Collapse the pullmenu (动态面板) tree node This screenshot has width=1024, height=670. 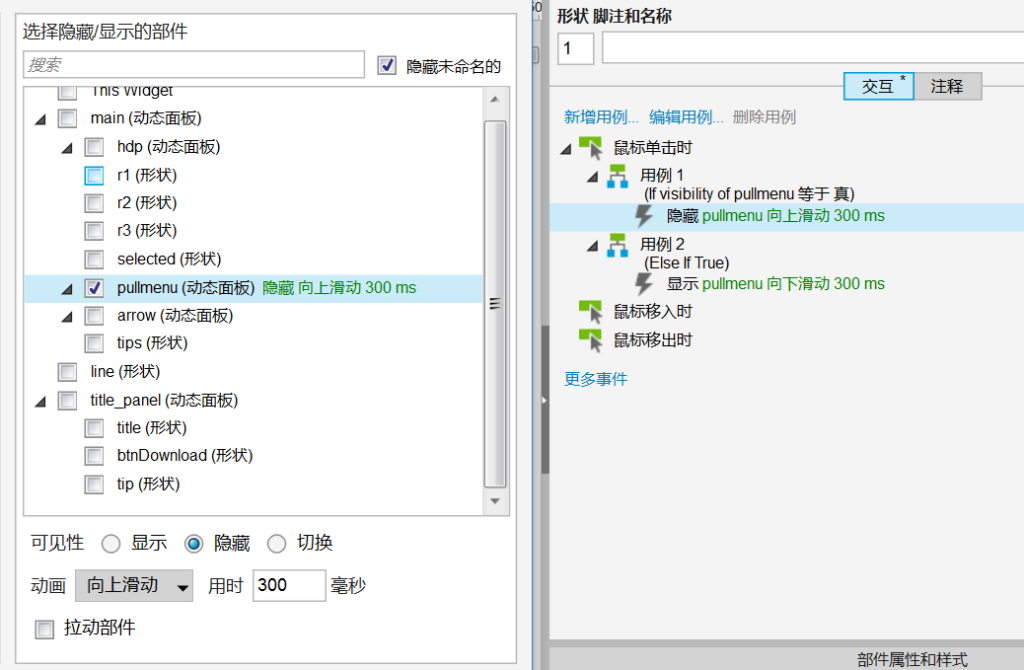pos(67,289)
